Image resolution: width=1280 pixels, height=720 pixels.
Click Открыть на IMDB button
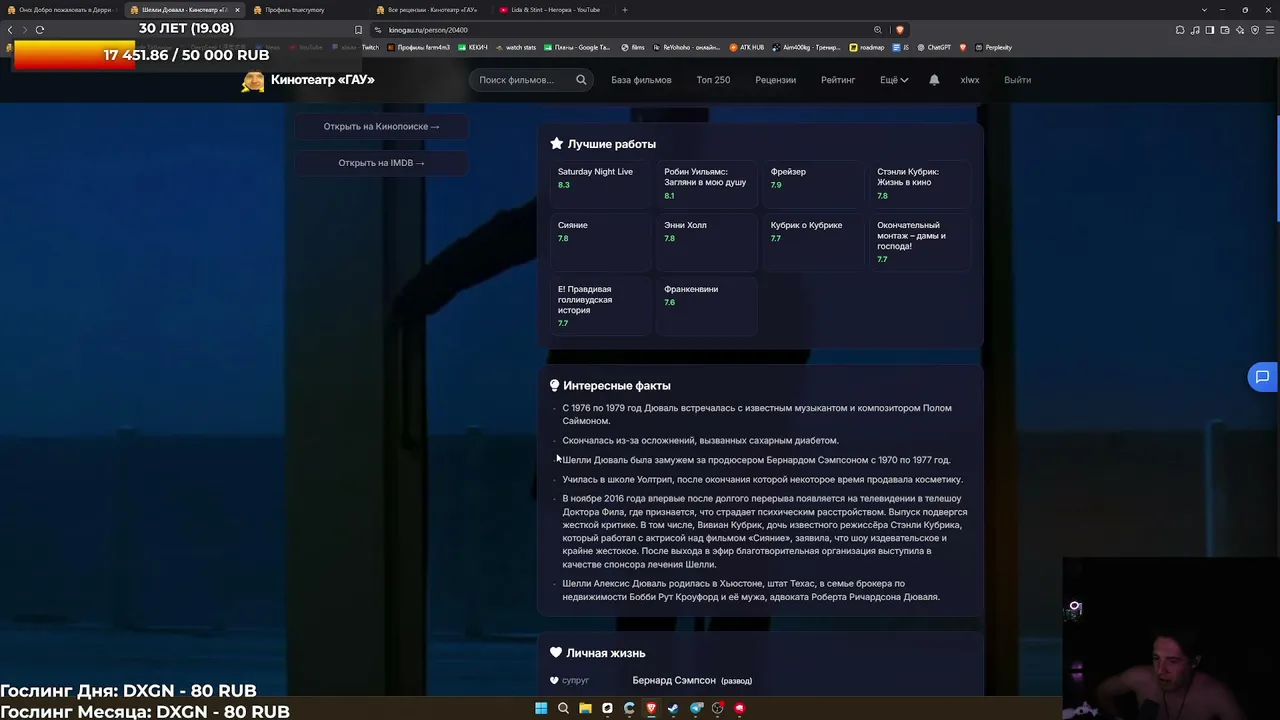pyautogui.click(x=381, y=163)
